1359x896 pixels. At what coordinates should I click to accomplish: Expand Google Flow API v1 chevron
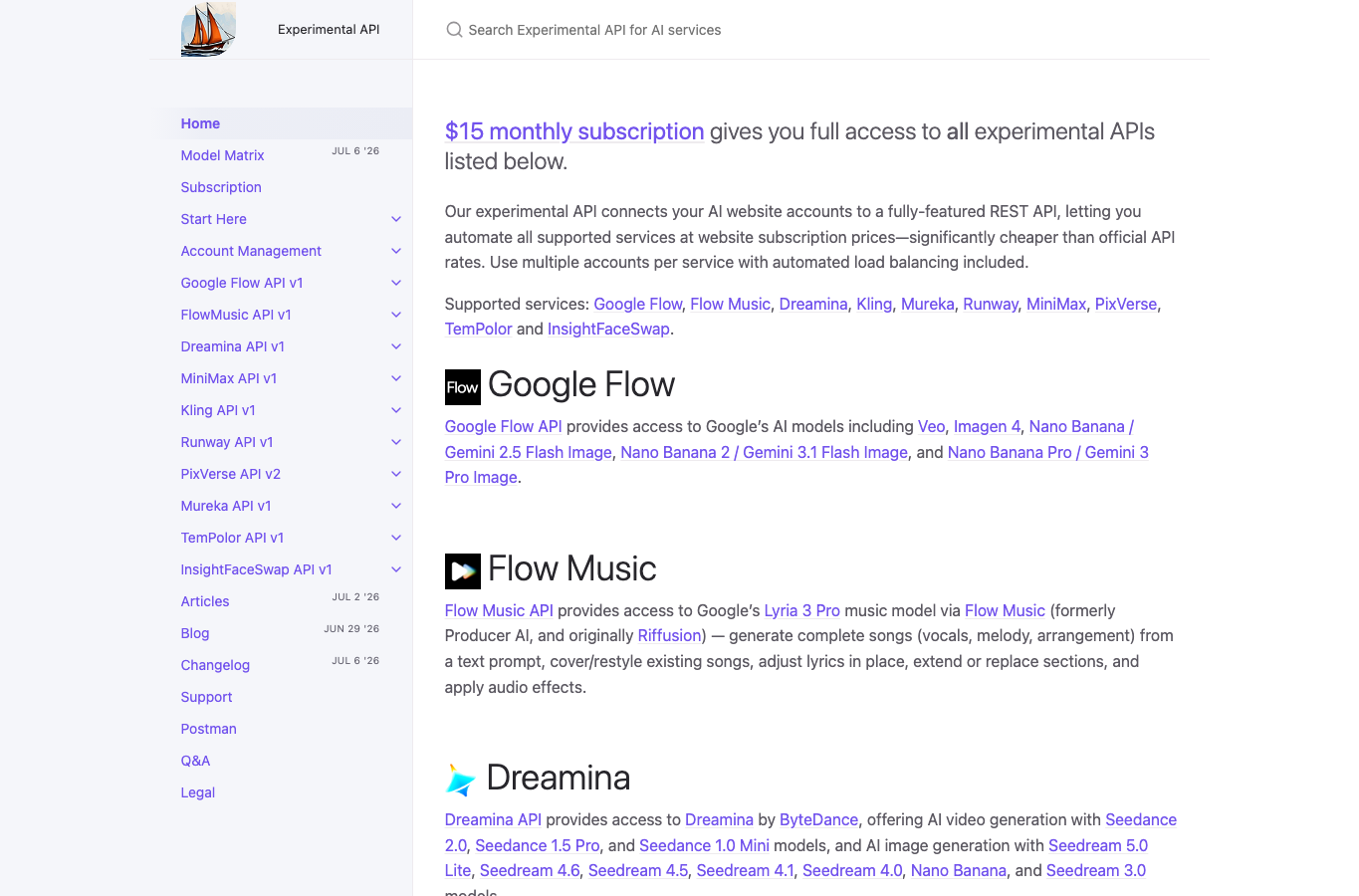point(396,283)
